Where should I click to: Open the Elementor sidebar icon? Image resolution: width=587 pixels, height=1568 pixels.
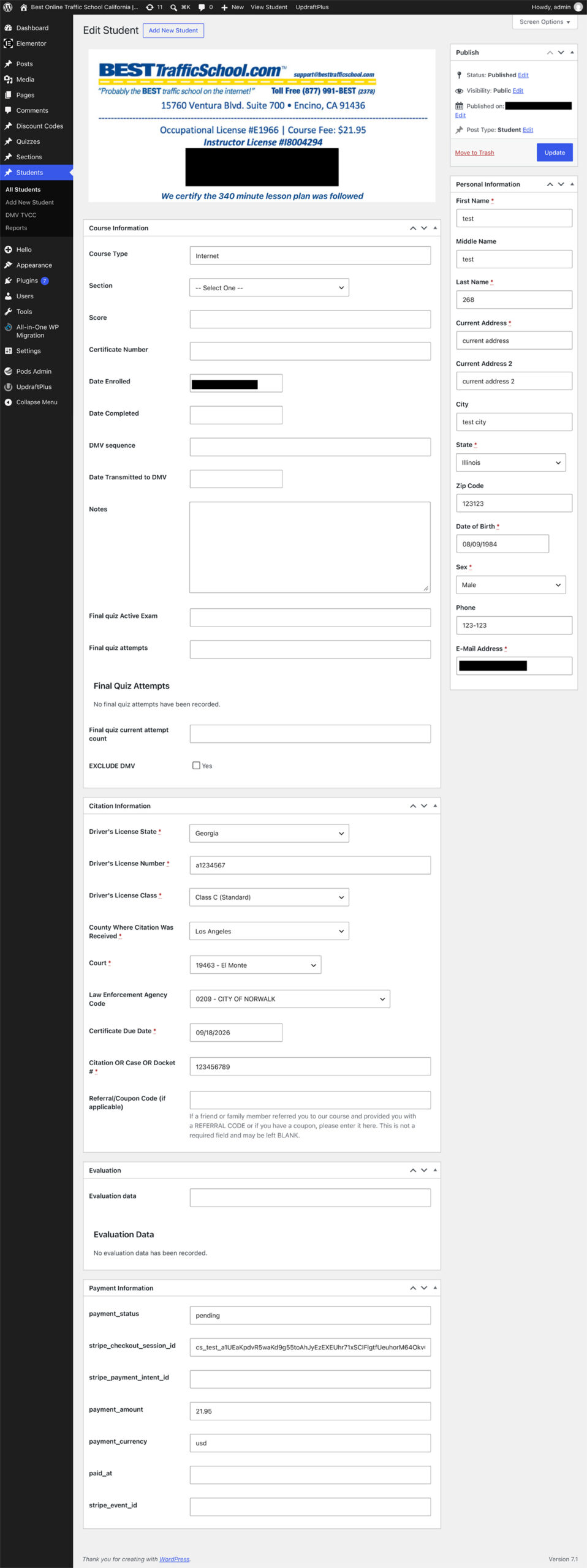pos(8,43)
